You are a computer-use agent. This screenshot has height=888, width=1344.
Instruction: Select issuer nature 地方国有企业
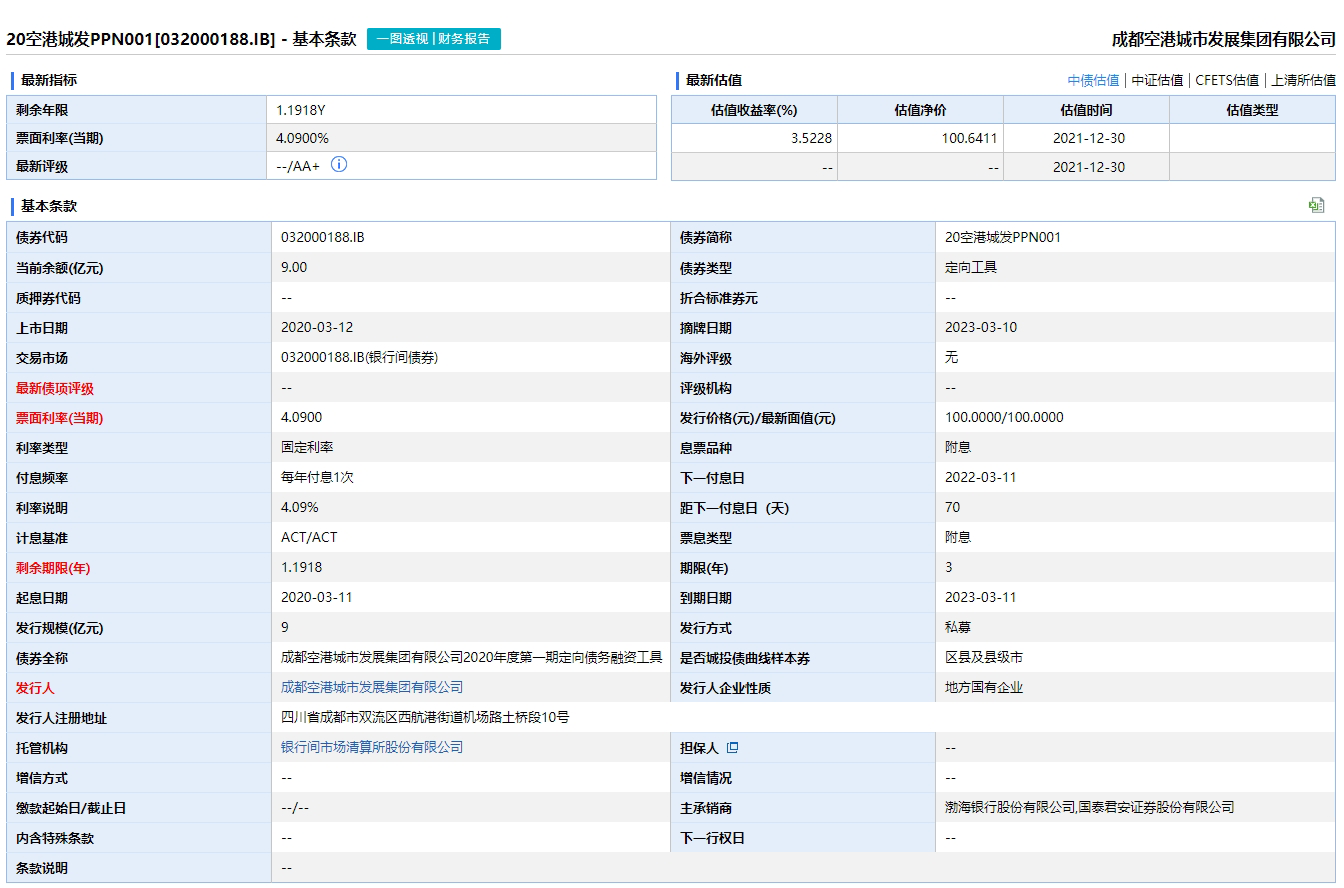[984, 687]
